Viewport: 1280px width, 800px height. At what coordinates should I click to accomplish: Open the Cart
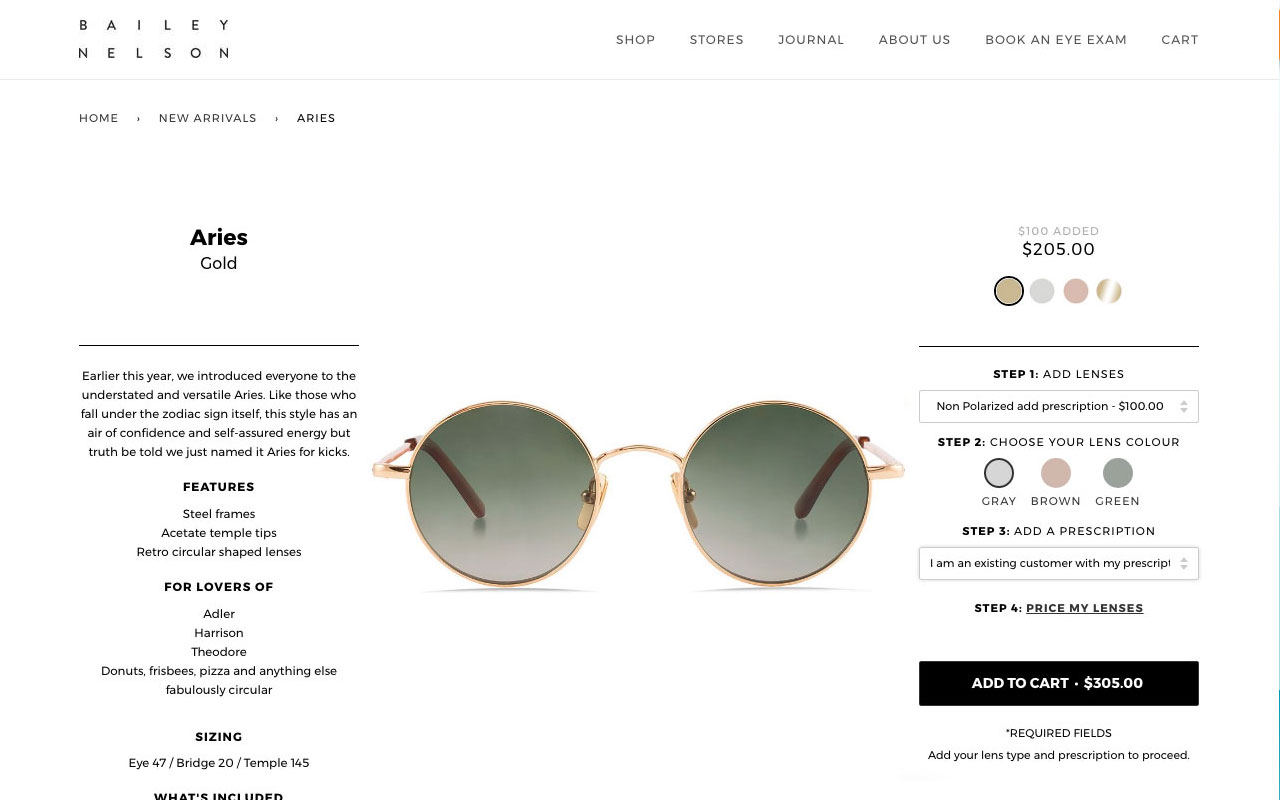pyautogui.click(x=1179, y=40)
